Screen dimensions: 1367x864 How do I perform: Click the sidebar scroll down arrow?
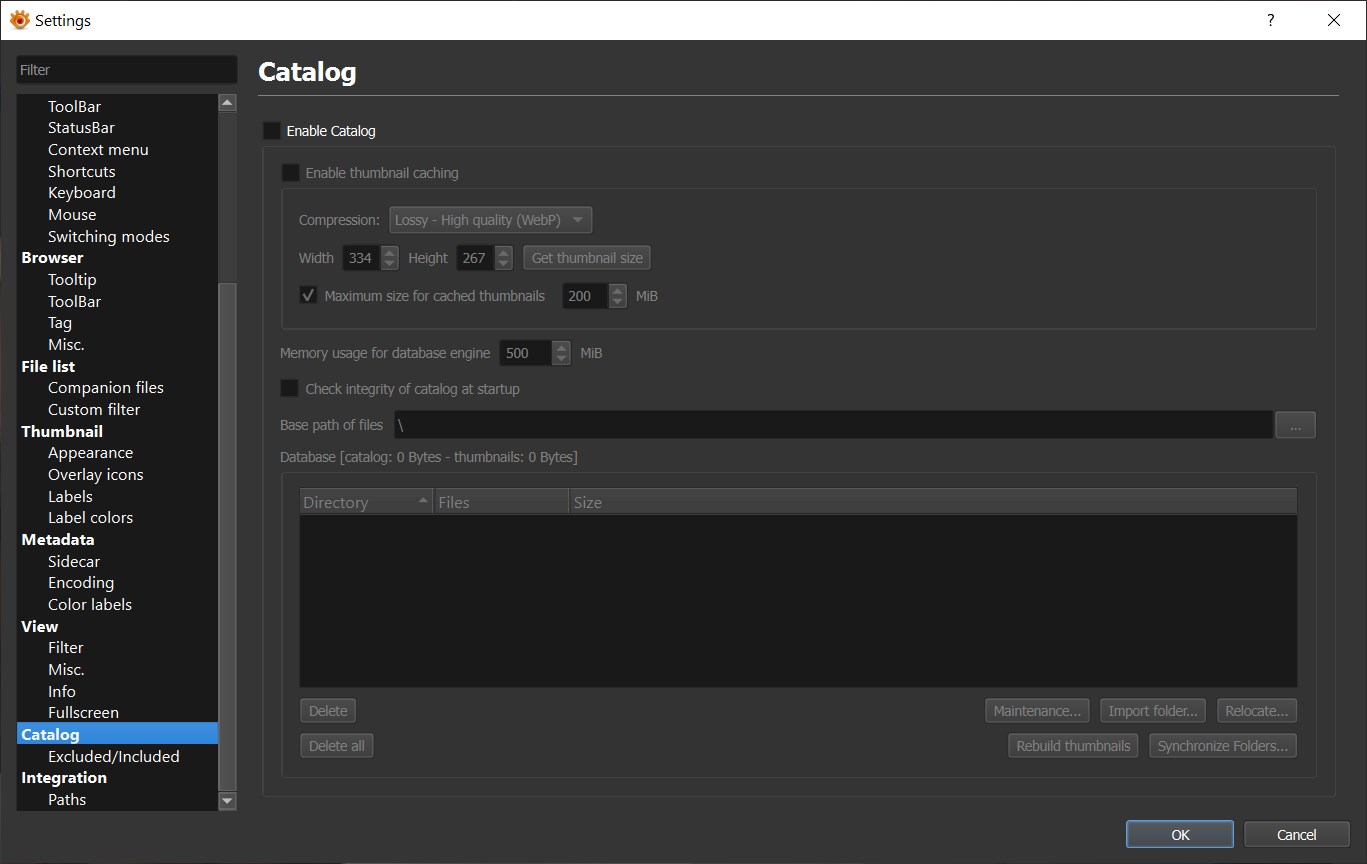pyautogui.click(x=227, y=800)
